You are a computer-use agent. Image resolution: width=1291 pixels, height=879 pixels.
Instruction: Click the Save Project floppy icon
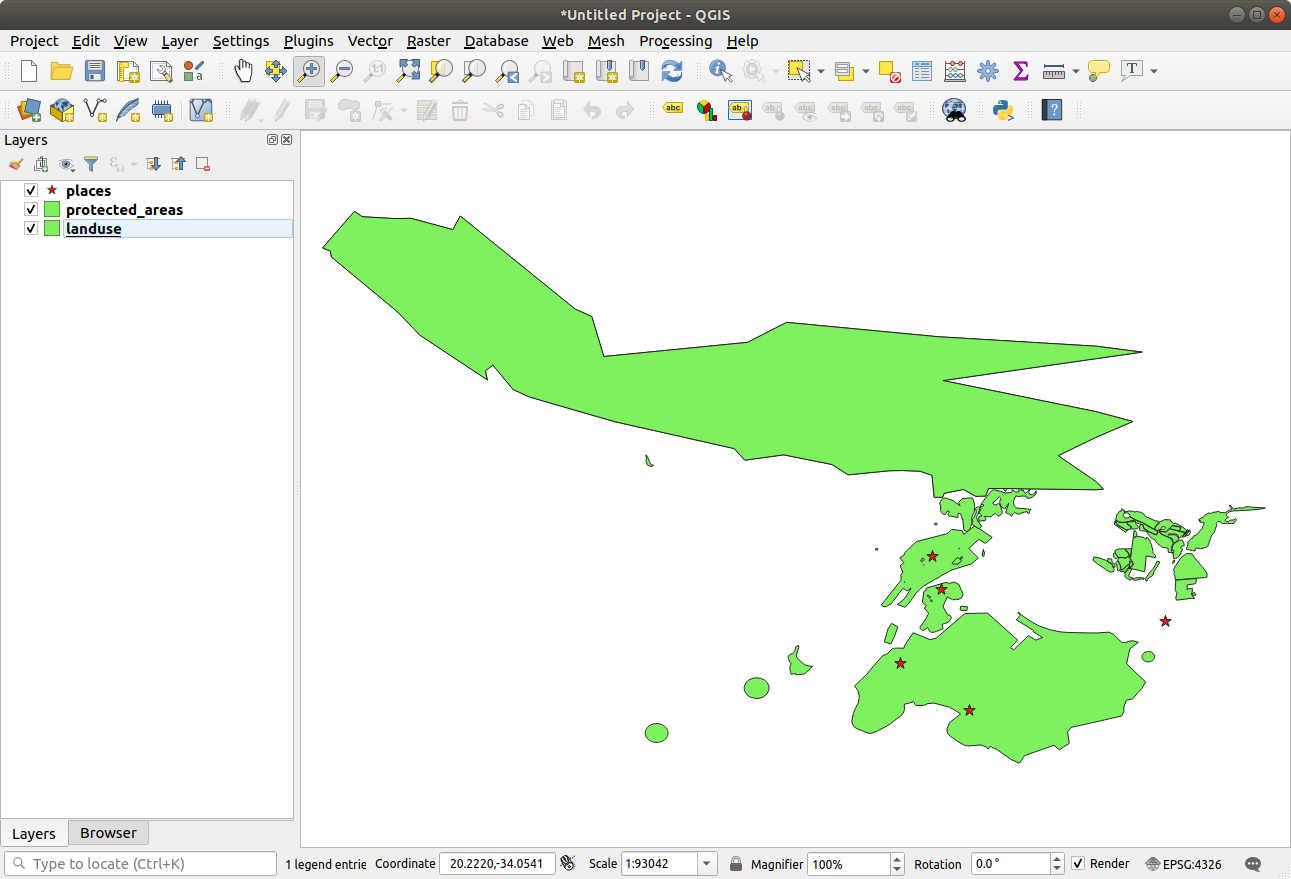(95, 71)
